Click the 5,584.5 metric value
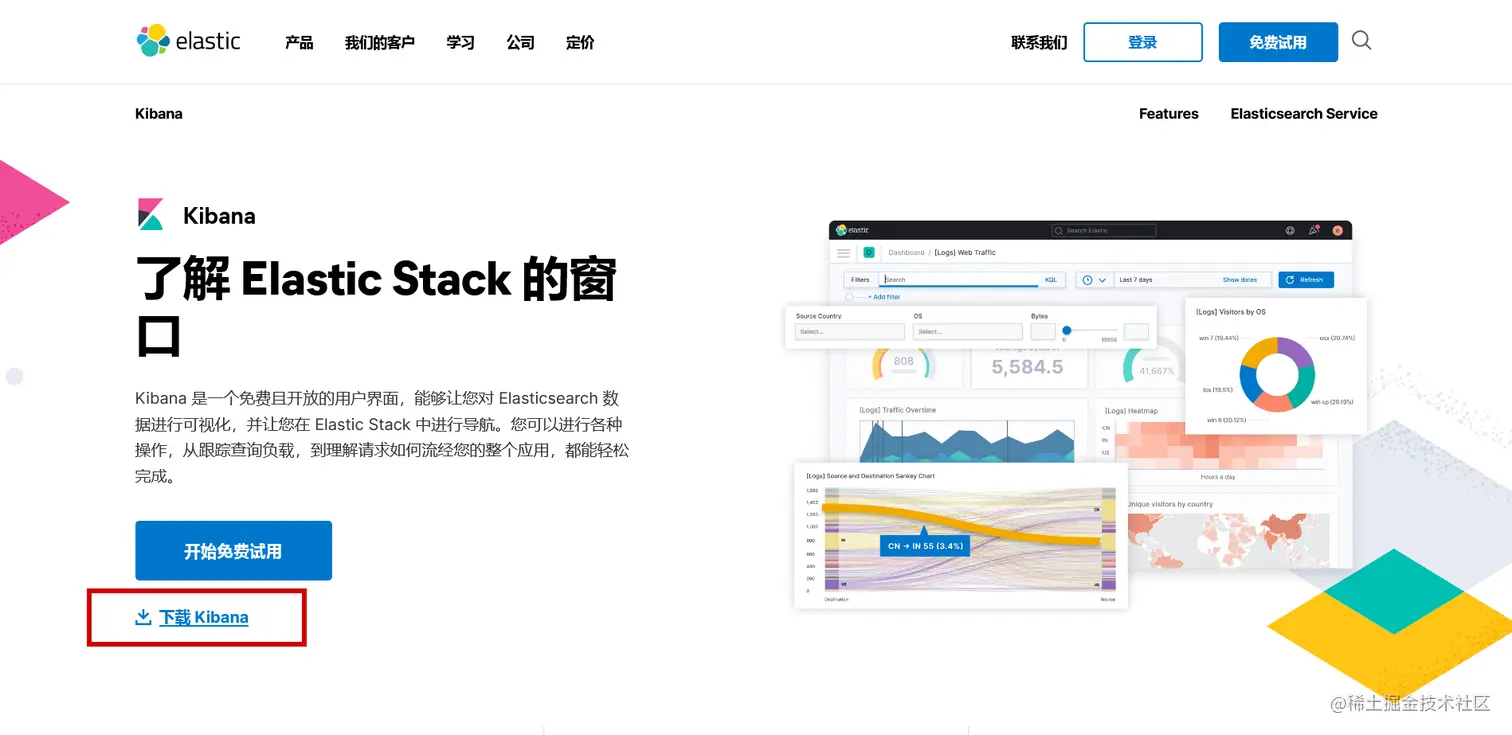This screenshot has height=735, width=1512. click(x=1027, y=367)
